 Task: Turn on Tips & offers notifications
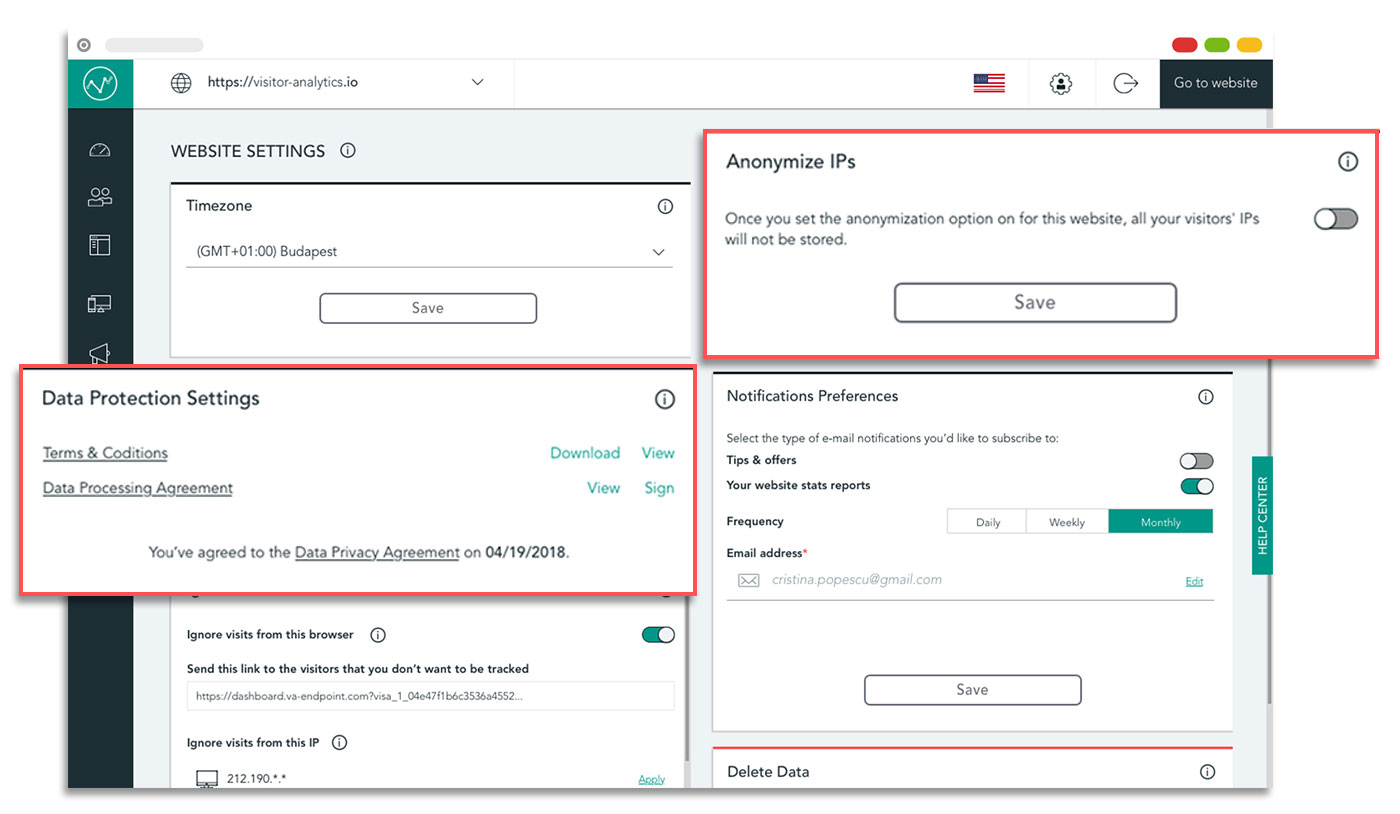coord(1196,461)
